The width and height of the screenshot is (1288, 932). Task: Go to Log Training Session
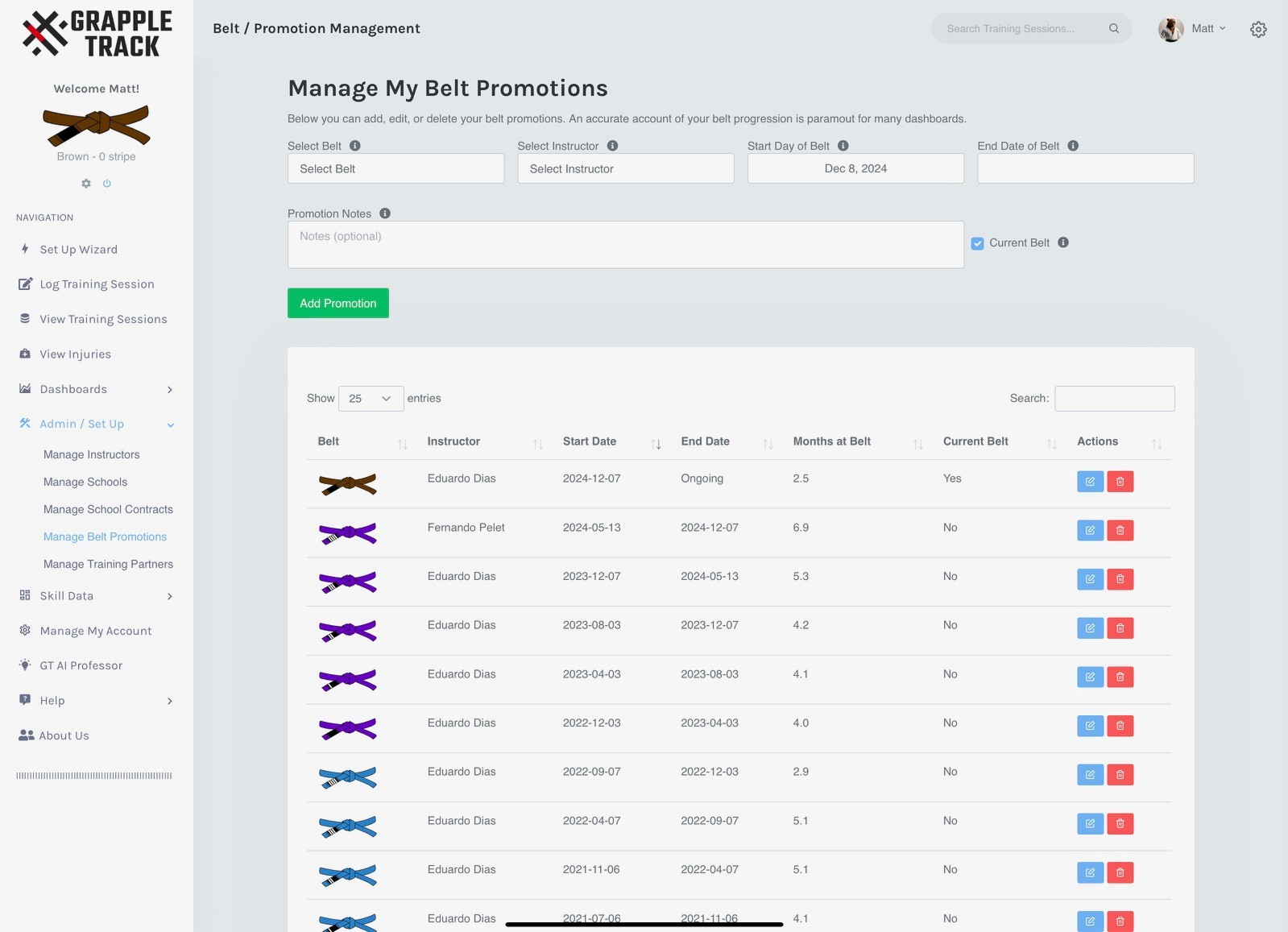[97, 284]
